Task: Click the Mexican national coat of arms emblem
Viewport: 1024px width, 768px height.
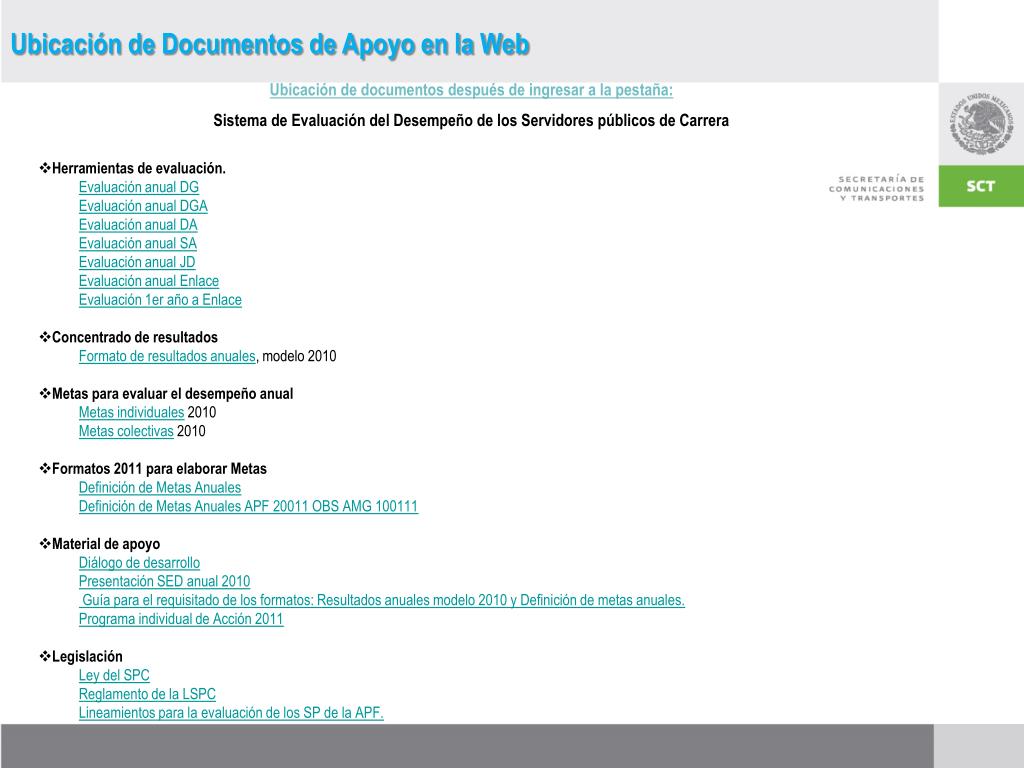Action: click(x=981, y=123)
